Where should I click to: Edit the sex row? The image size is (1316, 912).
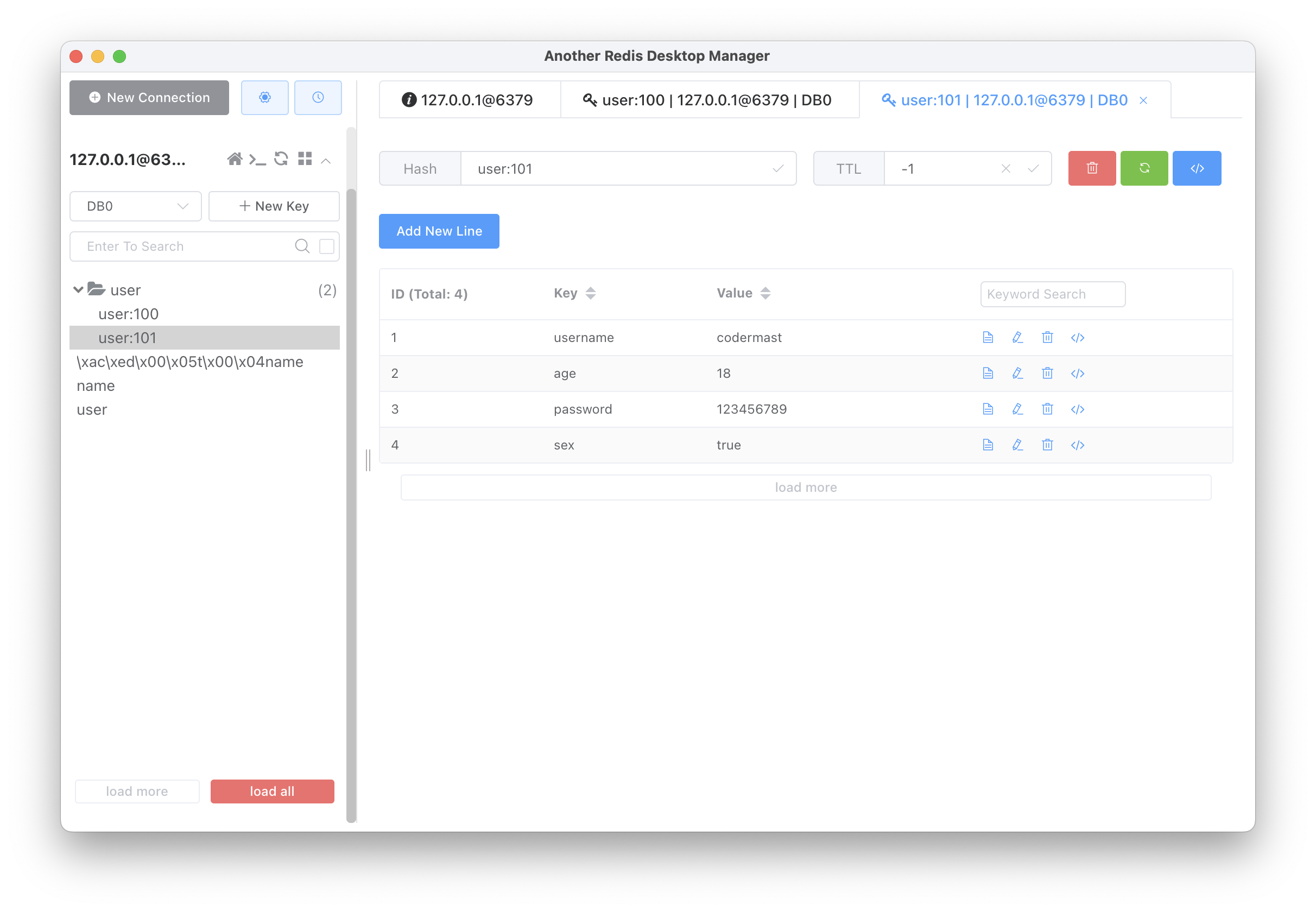1017,445
